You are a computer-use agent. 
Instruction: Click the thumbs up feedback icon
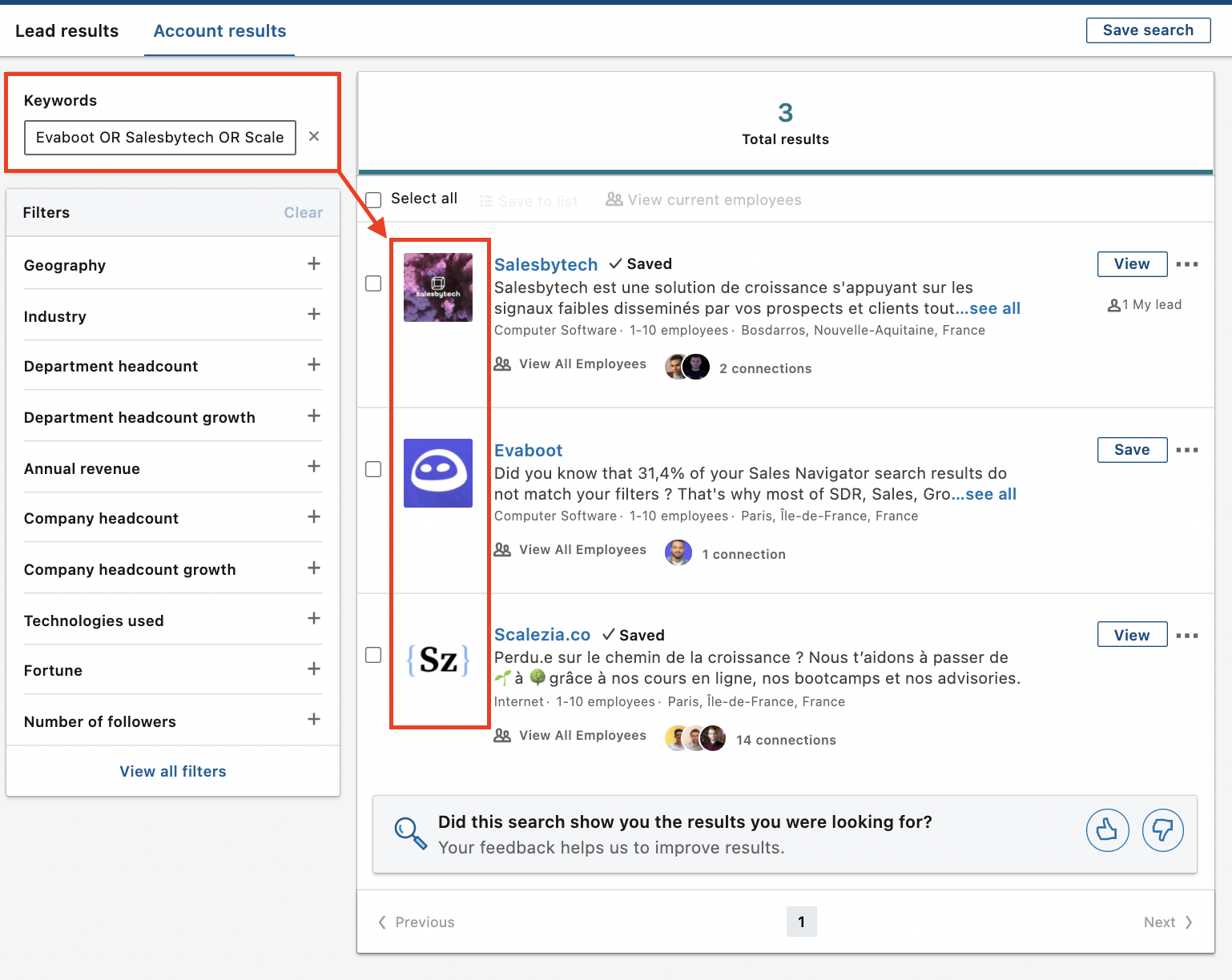(1108, 830)
